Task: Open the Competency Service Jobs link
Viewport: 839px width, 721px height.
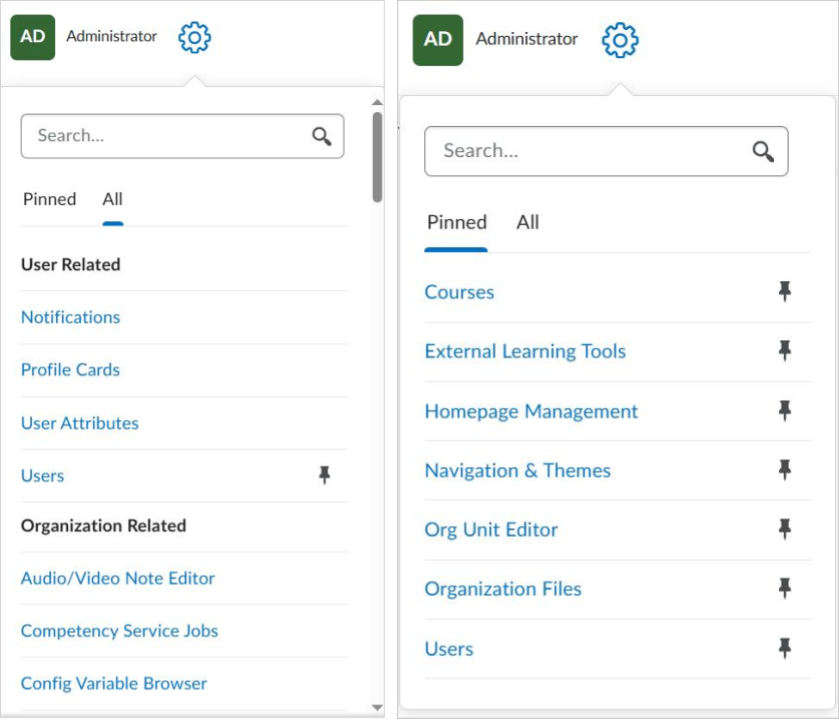Action: [x=119, y=631]
